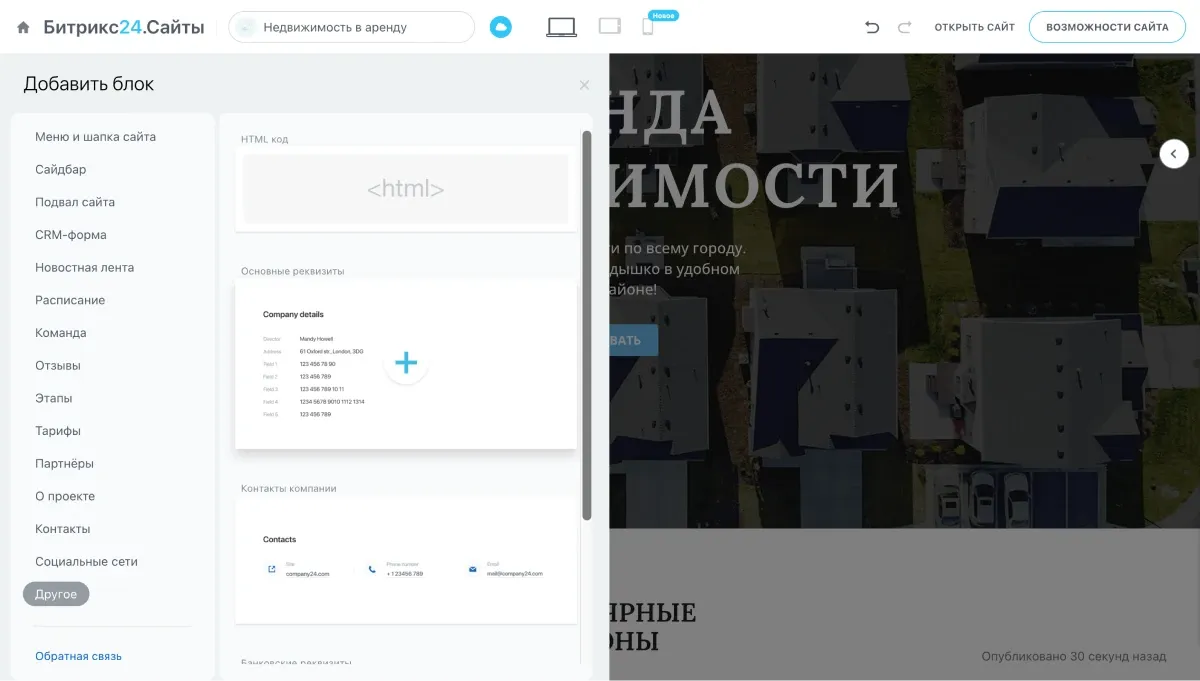Select 'Новостная лента' category

click(x=84, y=268)
